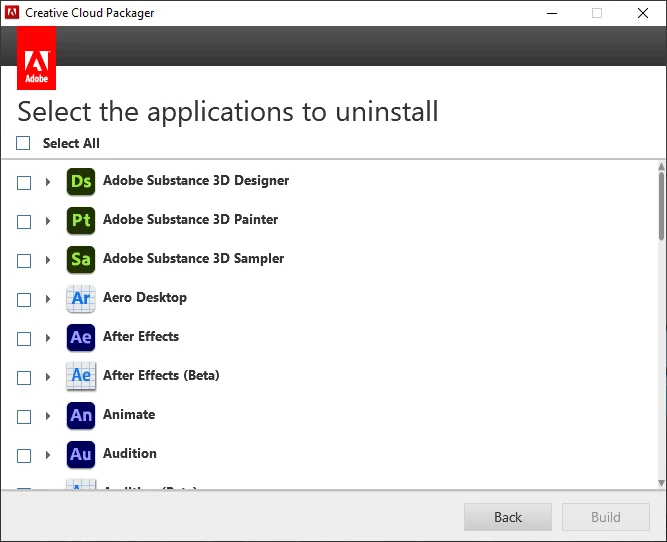
Task: Click the Back button
Action: 508,517
